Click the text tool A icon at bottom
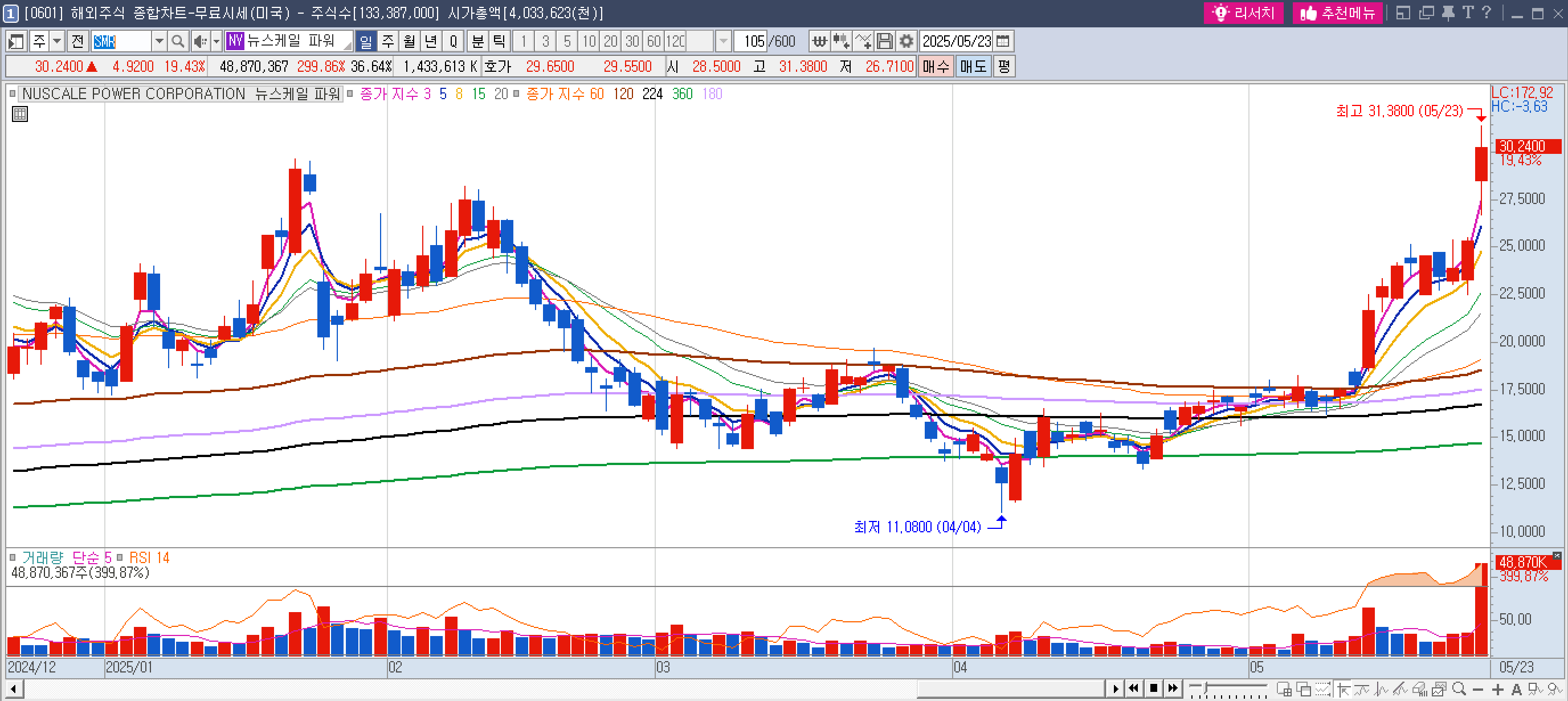This screenshot has width=1568, height=701. click(x=1516, y=690)
